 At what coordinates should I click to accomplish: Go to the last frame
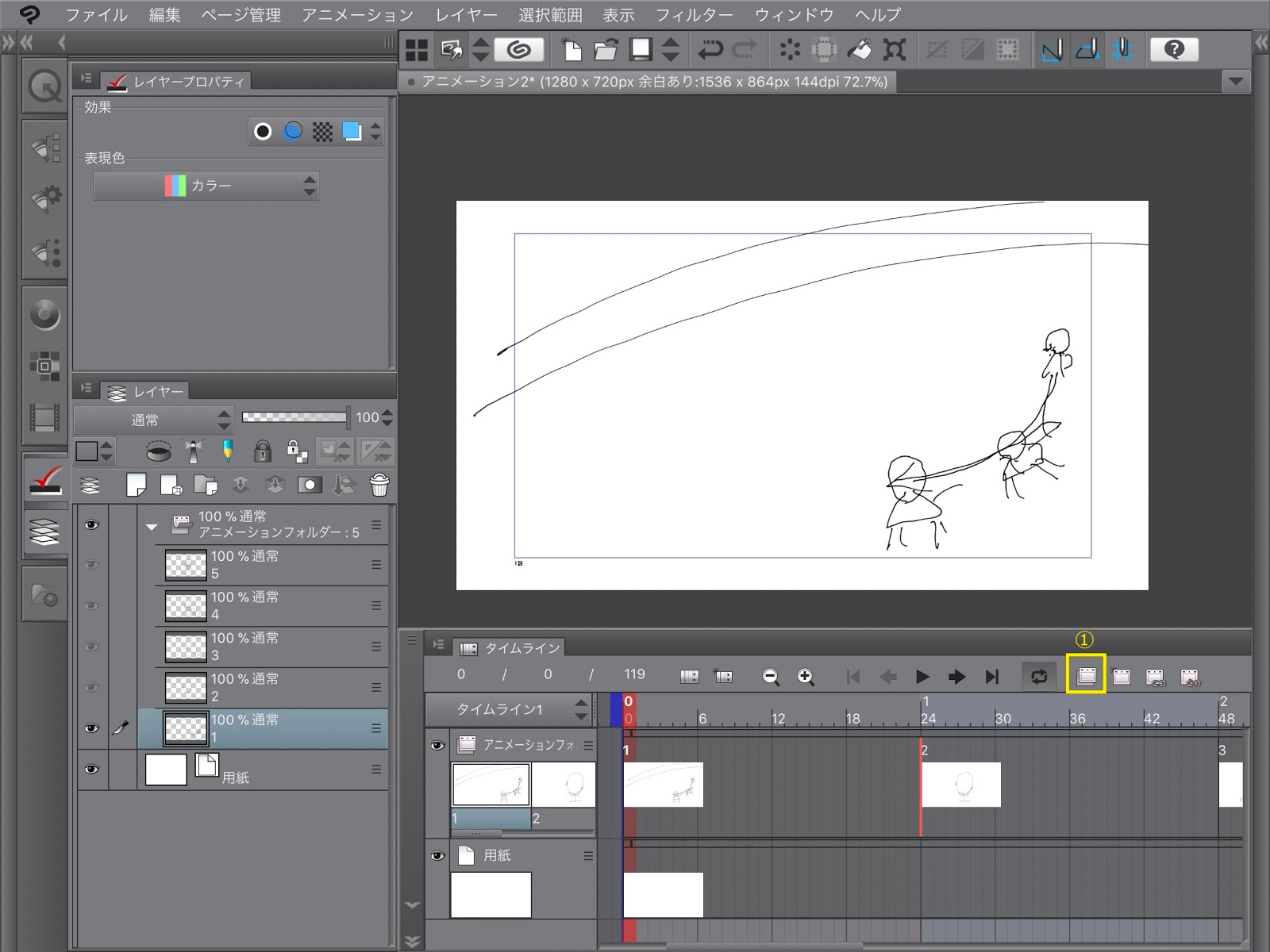tap(991, 677)
